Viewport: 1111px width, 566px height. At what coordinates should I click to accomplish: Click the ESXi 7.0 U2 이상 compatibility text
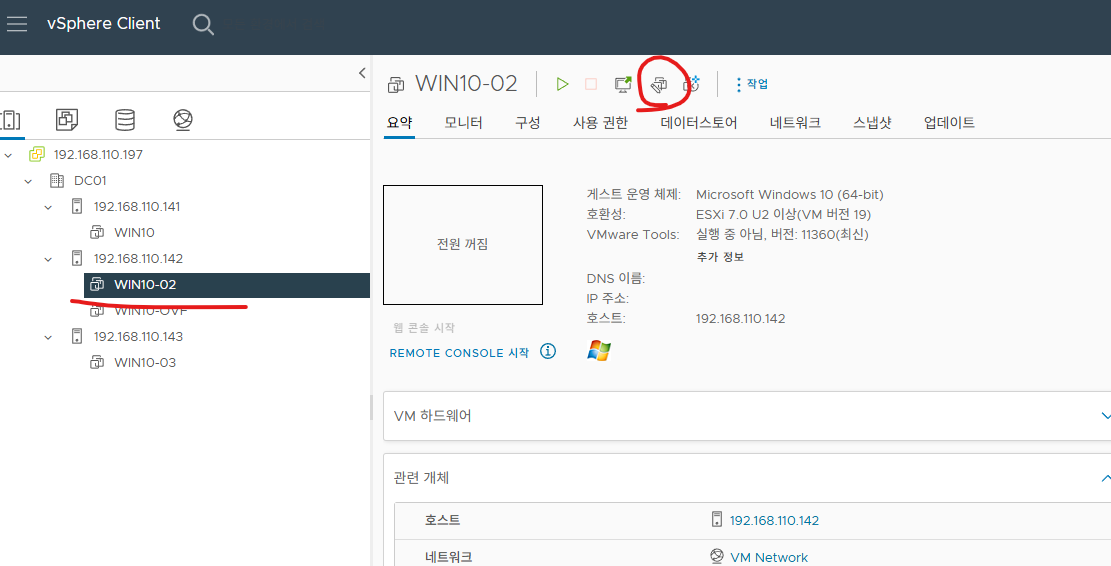point(783,215)
